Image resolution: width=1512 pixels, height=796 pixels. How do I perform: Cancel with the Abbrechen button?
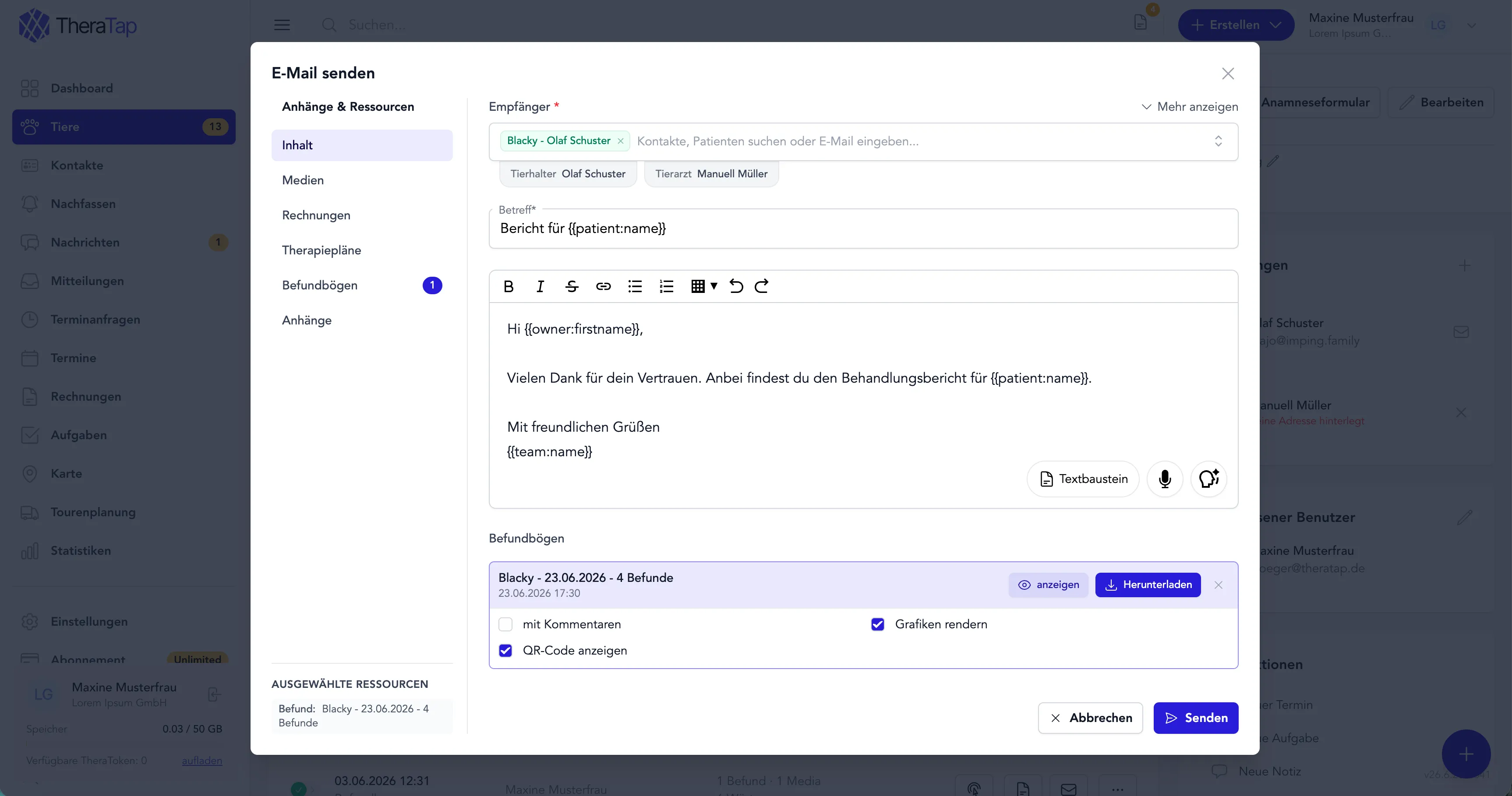click(1091, 718)
